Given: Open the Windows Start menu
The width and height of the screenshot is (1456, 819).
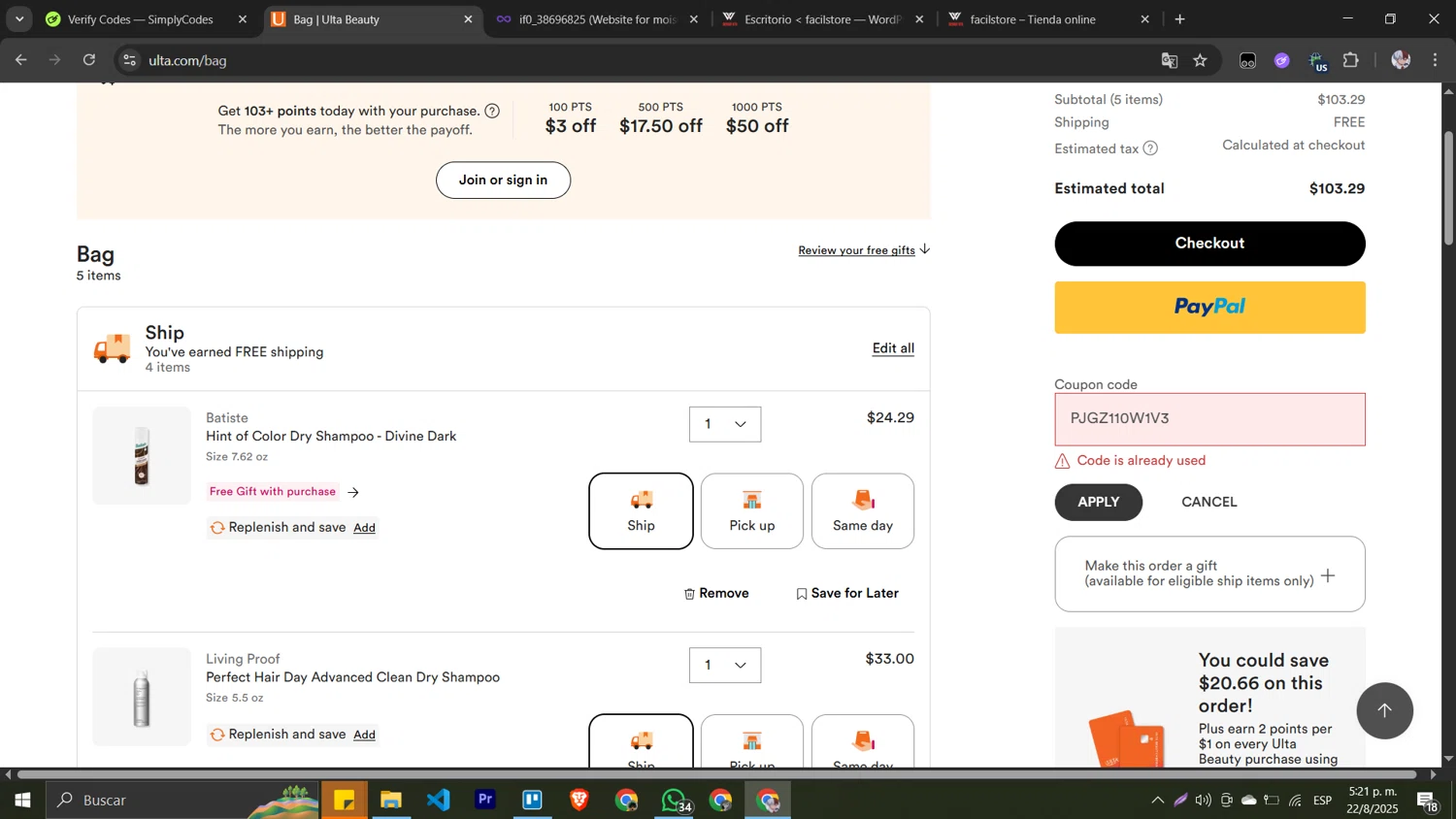Looking at the screenshot, I should (x=22, y=801).
